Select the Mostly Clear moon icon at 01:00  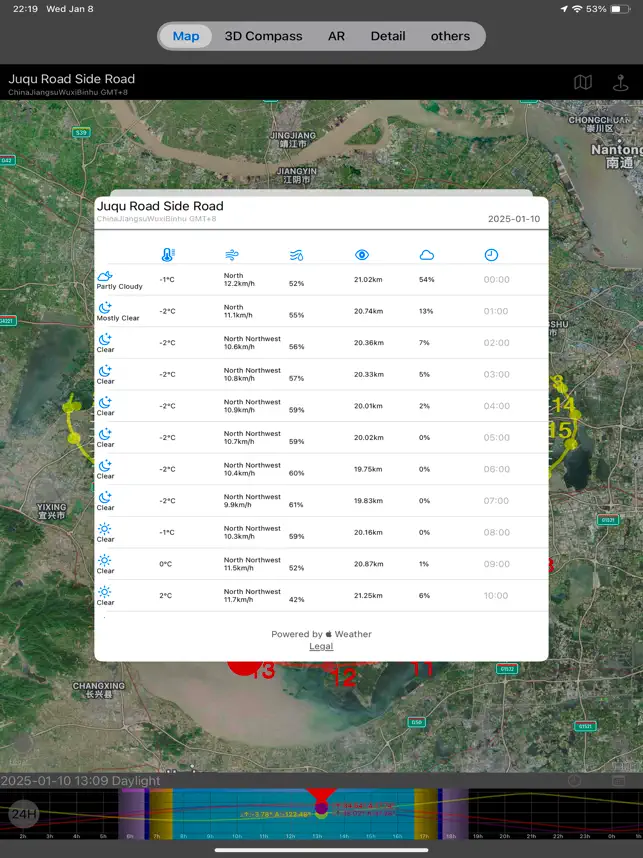(105, 308)
